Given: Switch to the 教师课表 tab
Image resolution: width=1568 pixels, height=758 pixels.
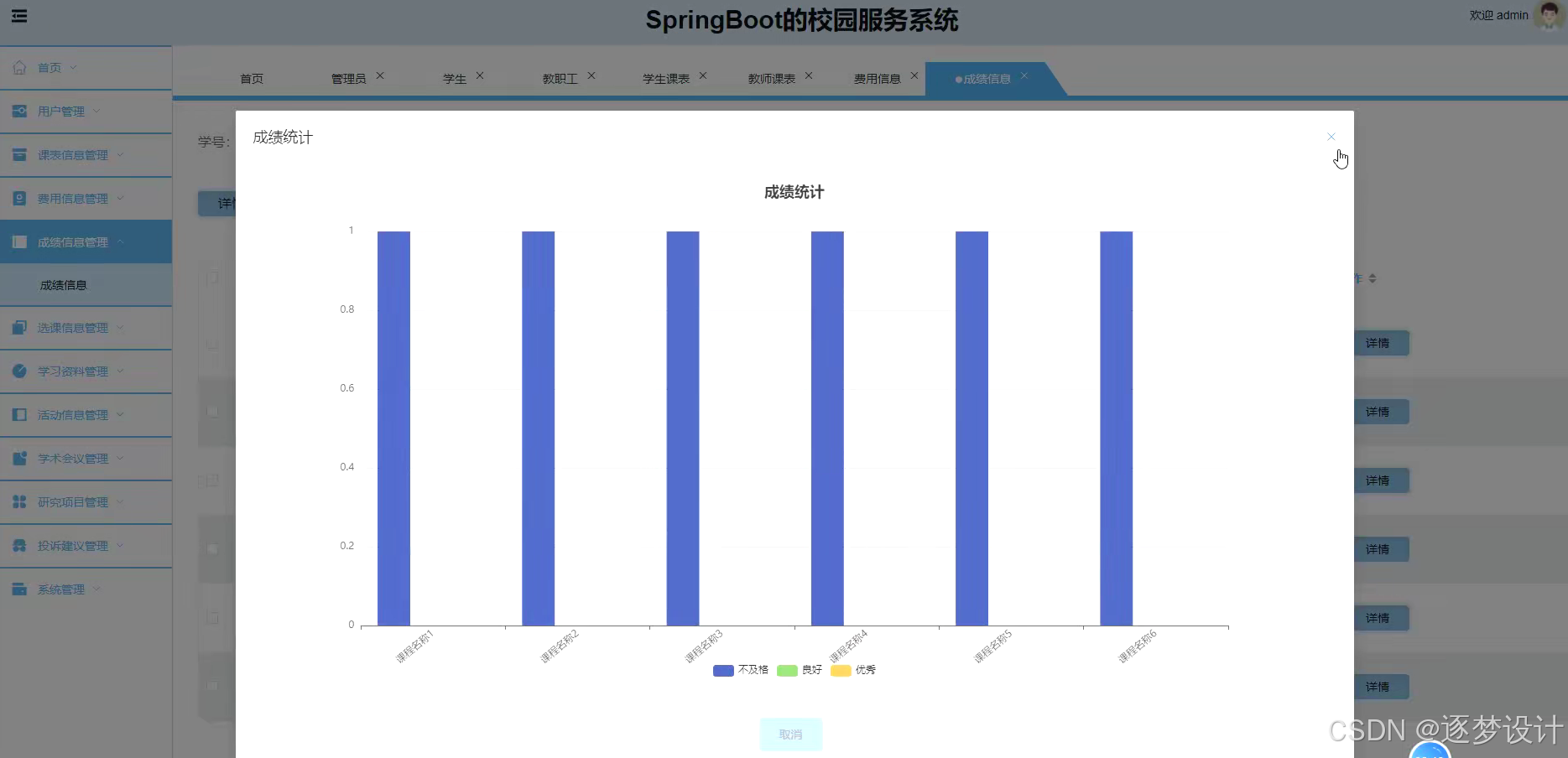Looking at the screenshot, I should click(x=771, y=78).
